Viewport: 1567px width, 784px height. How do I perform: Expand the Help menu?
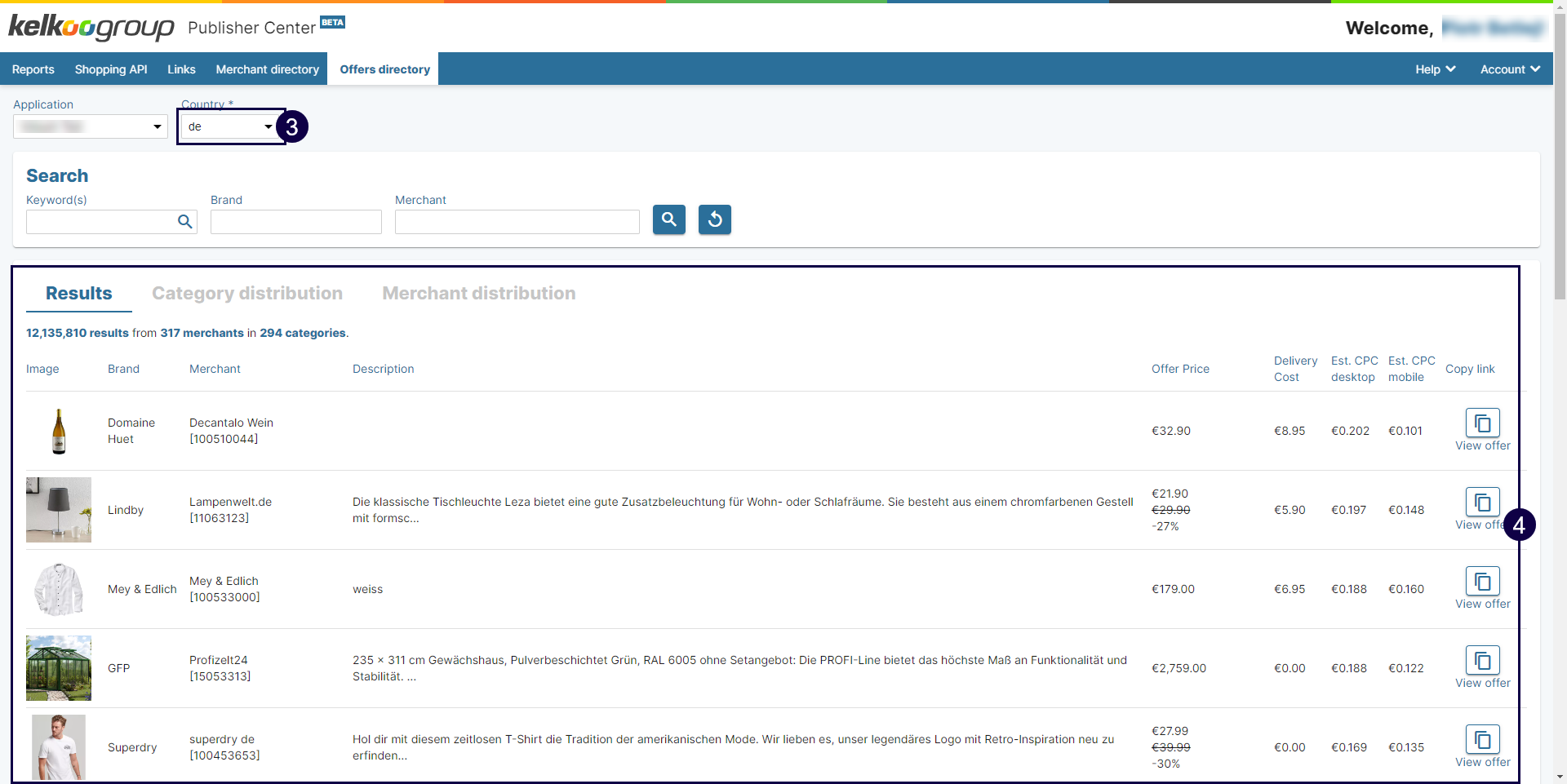1435,69
